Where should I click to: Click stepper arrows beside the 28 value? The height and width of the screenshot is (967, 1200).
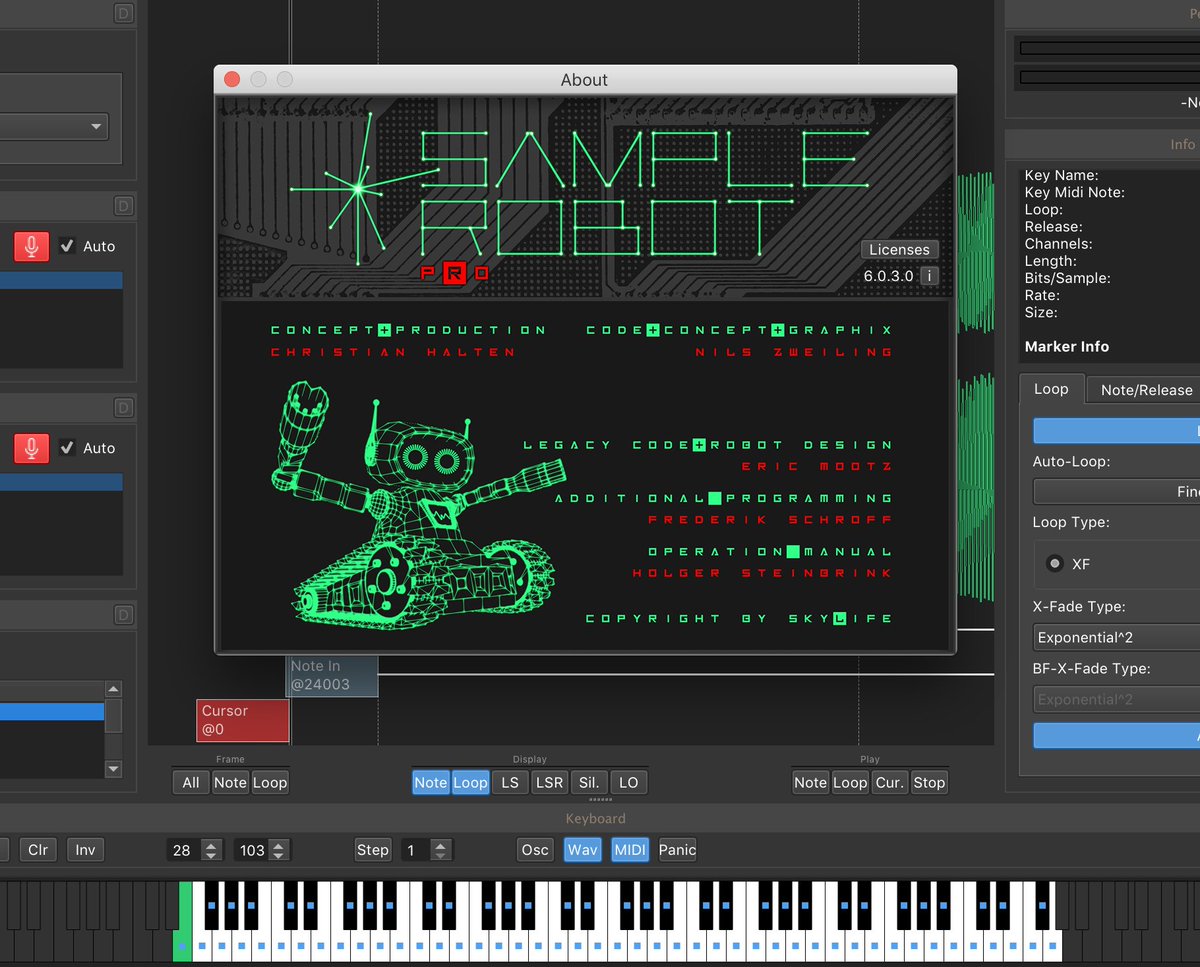tap(211, 850)
